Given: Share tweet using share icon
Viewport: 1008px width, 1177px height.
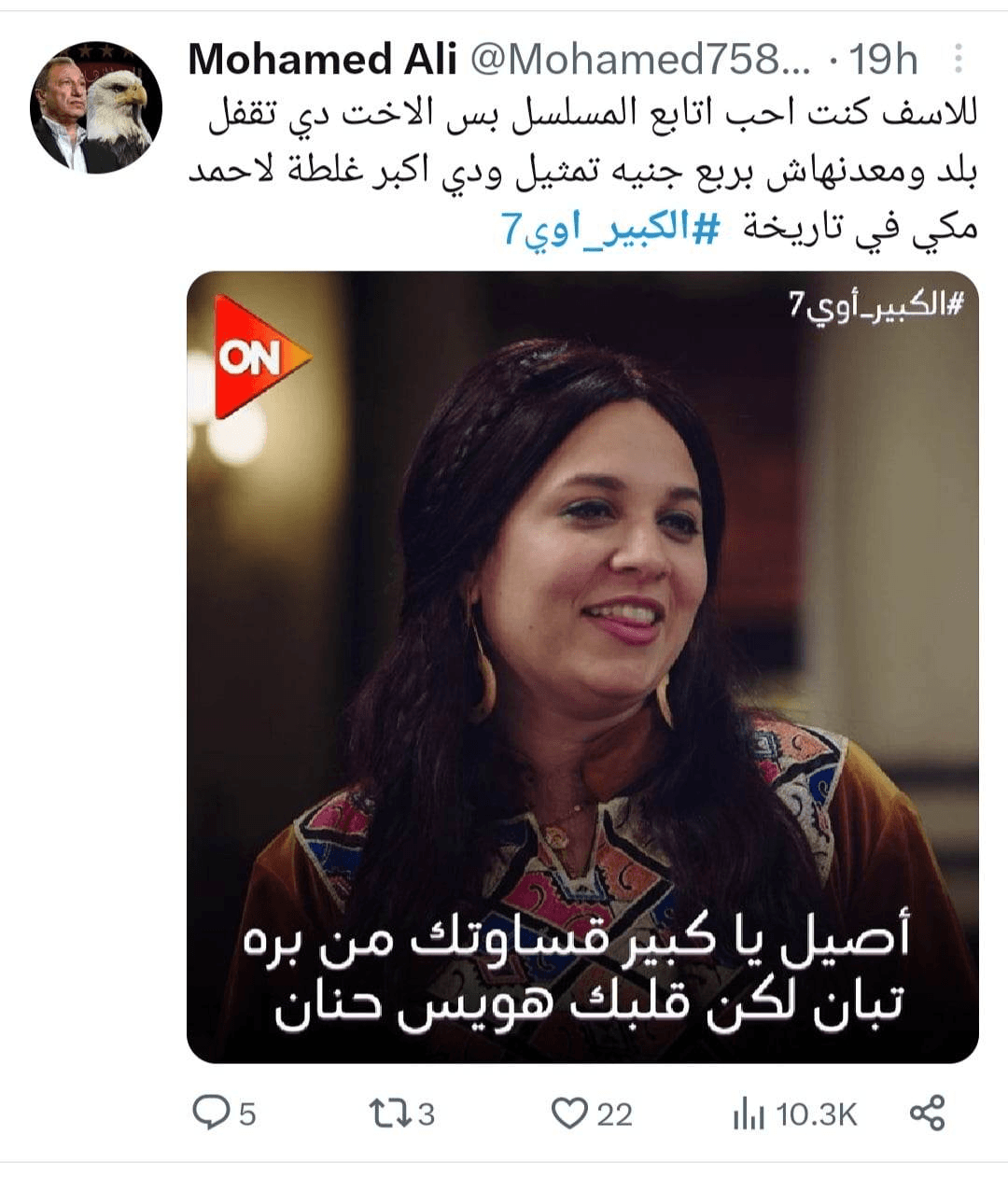Looking at the screenshot, I should click(927, 1113).
